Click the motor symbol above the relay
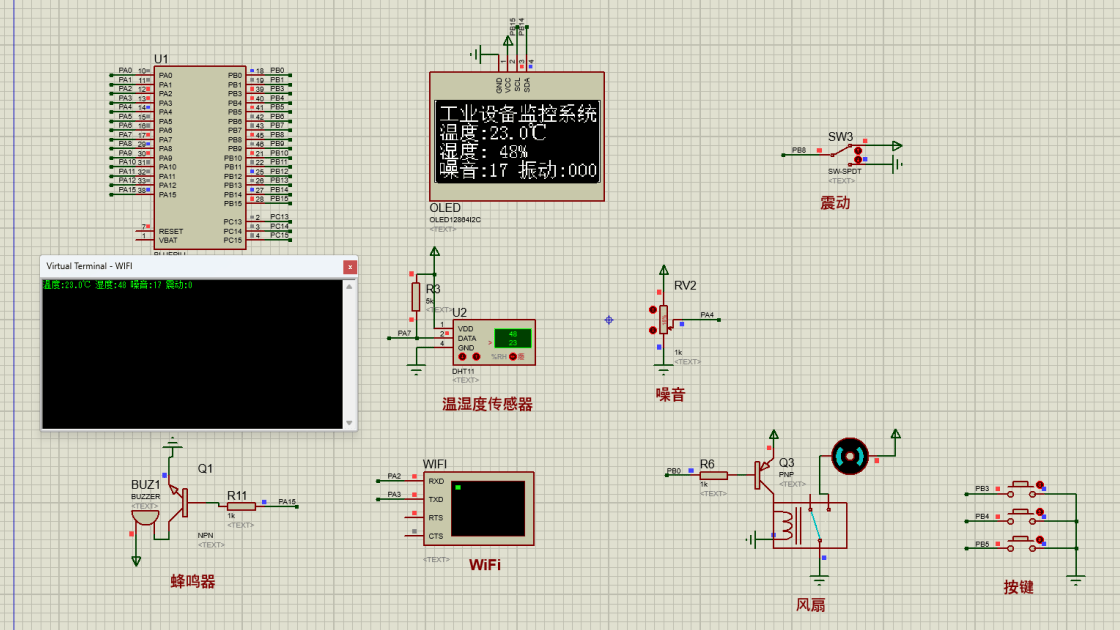 click(850, 457)
